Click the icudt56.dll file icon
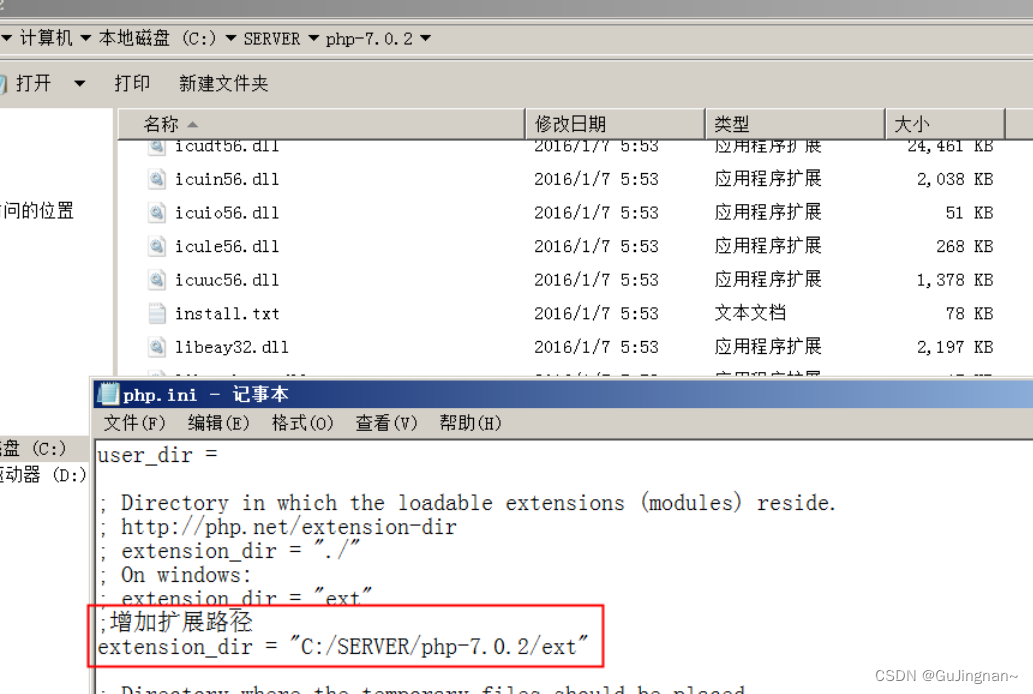This screenshot has height=694, width=1033. tap(157, 145)
